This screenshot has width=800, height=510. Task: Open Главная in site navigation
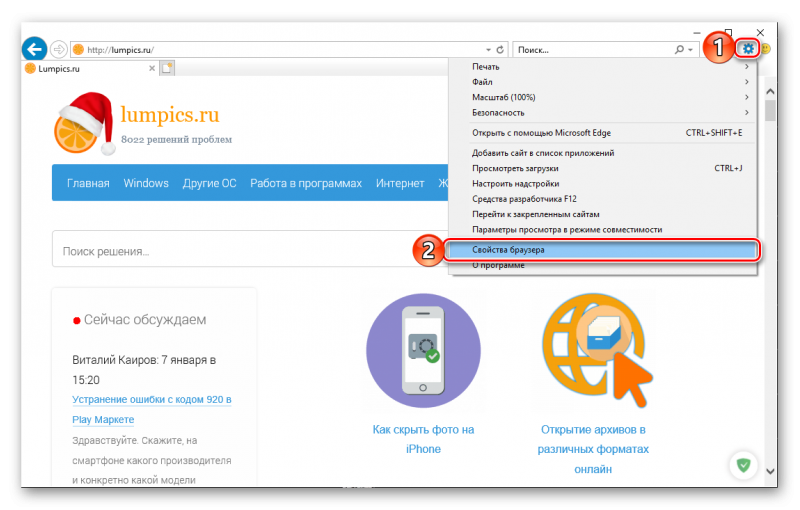88,184
